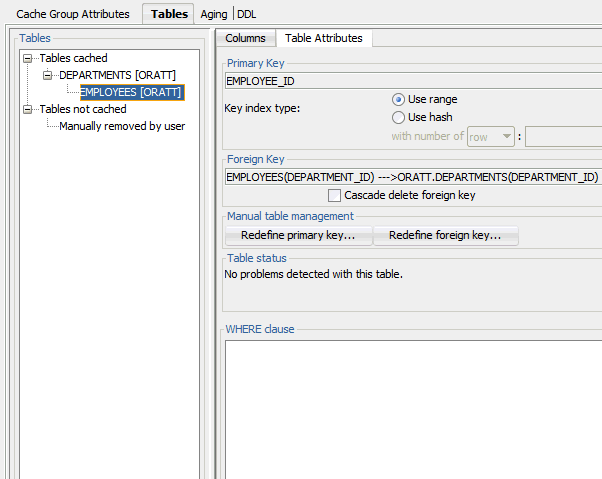The height and width of the screenshot is (479, 602).
Task: Collapse the Tables not cached node
Action: click(28, 109)
